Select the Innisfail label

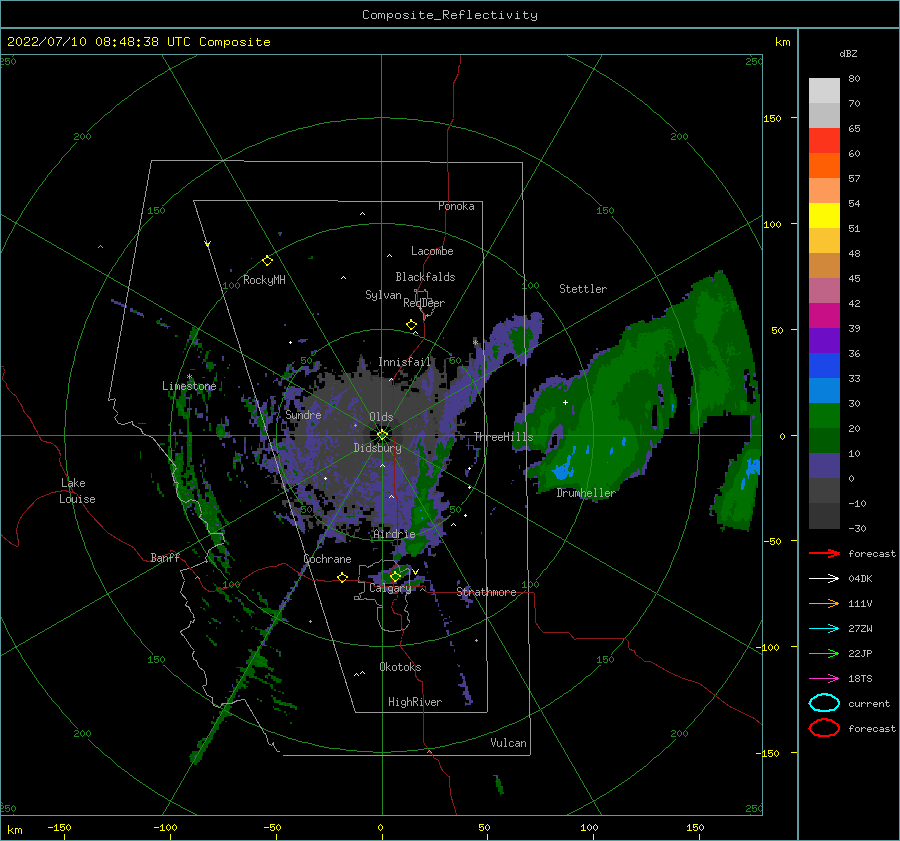coord(404,362)
